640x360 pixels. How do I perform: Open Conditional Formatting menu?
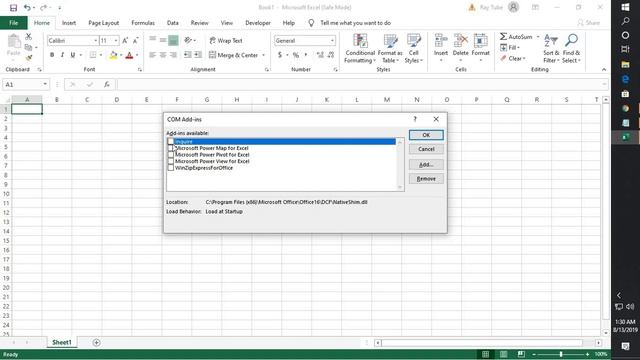tap(360, 49)
